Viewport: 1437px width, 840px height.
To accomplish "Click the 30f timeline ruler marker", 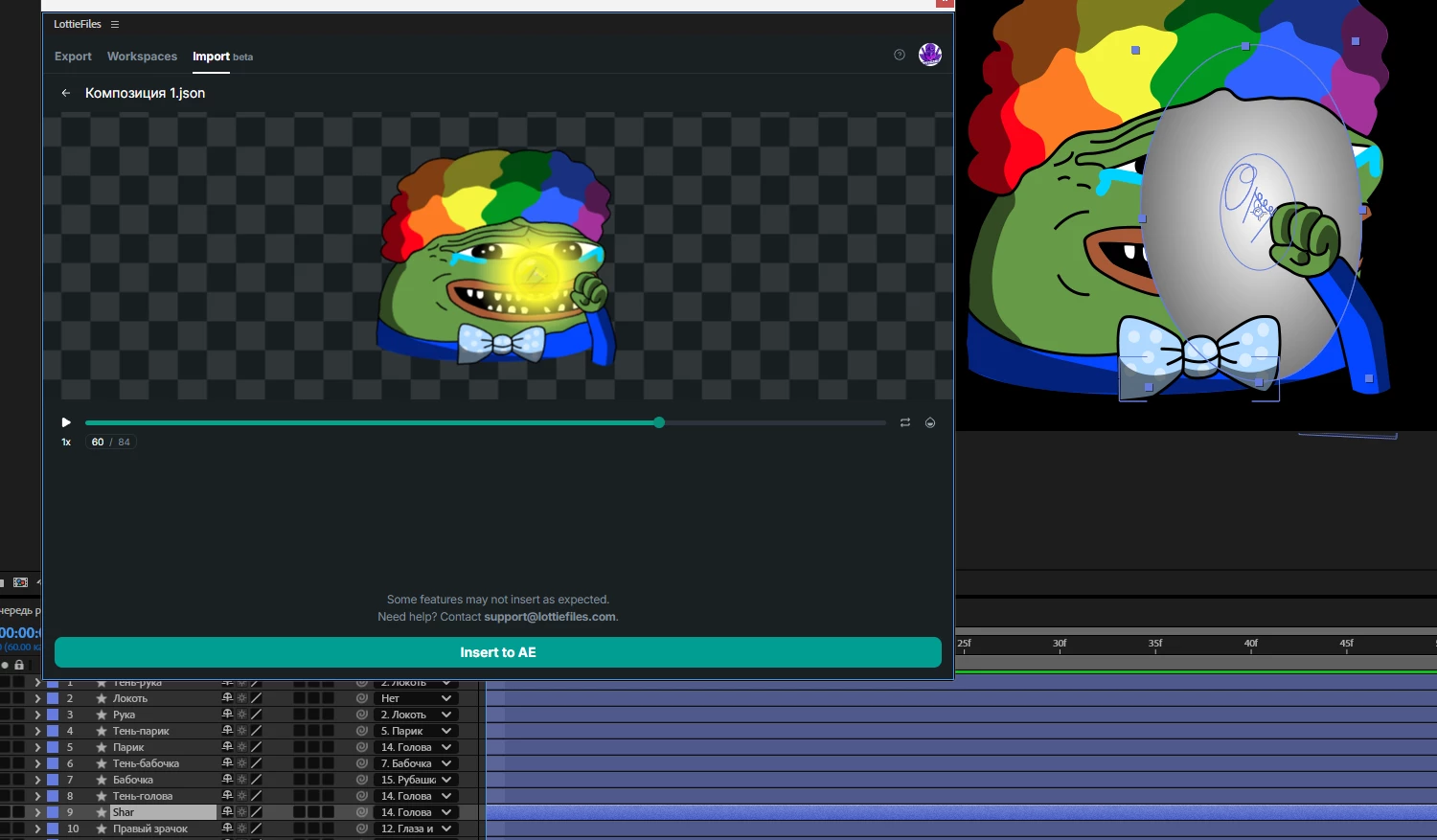I will click(x=1060, y=644).
